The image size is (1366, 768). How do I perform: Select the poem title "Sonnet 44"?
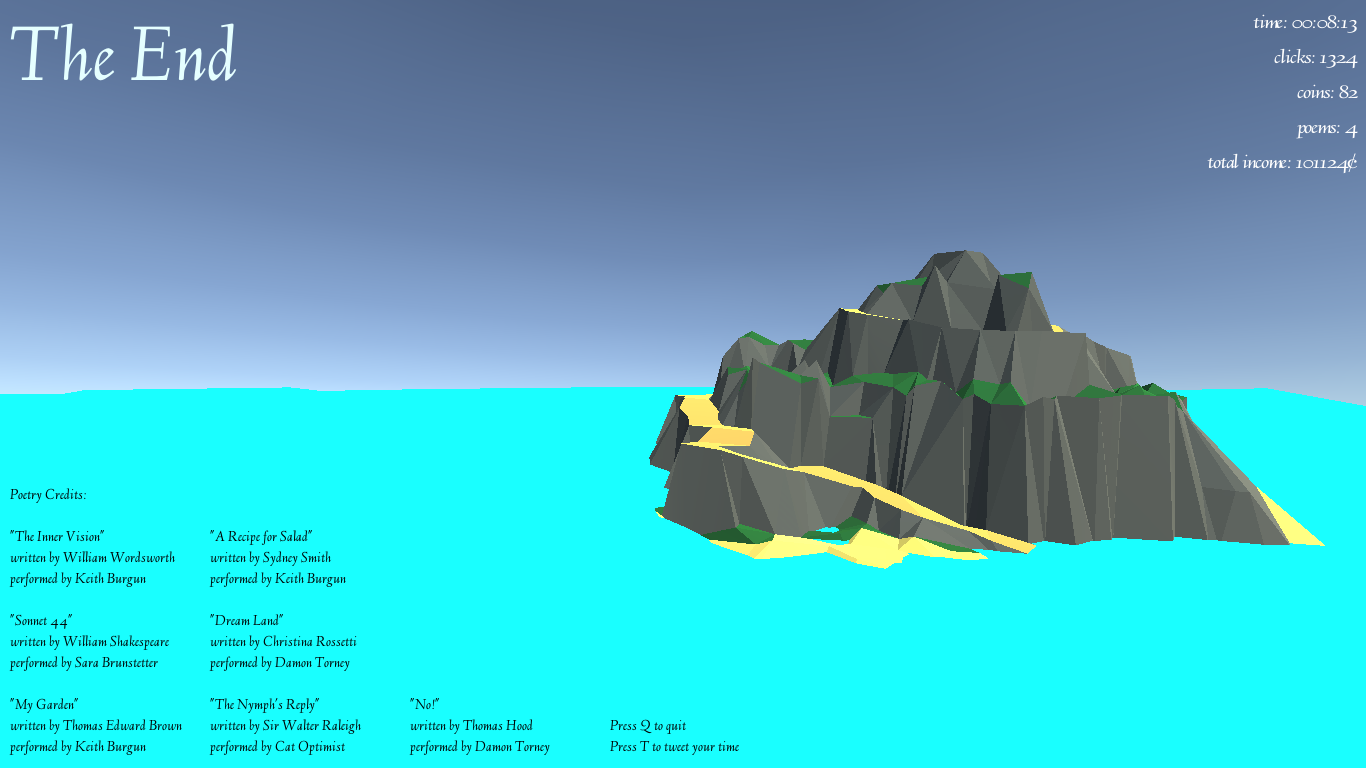click(41, 621)
